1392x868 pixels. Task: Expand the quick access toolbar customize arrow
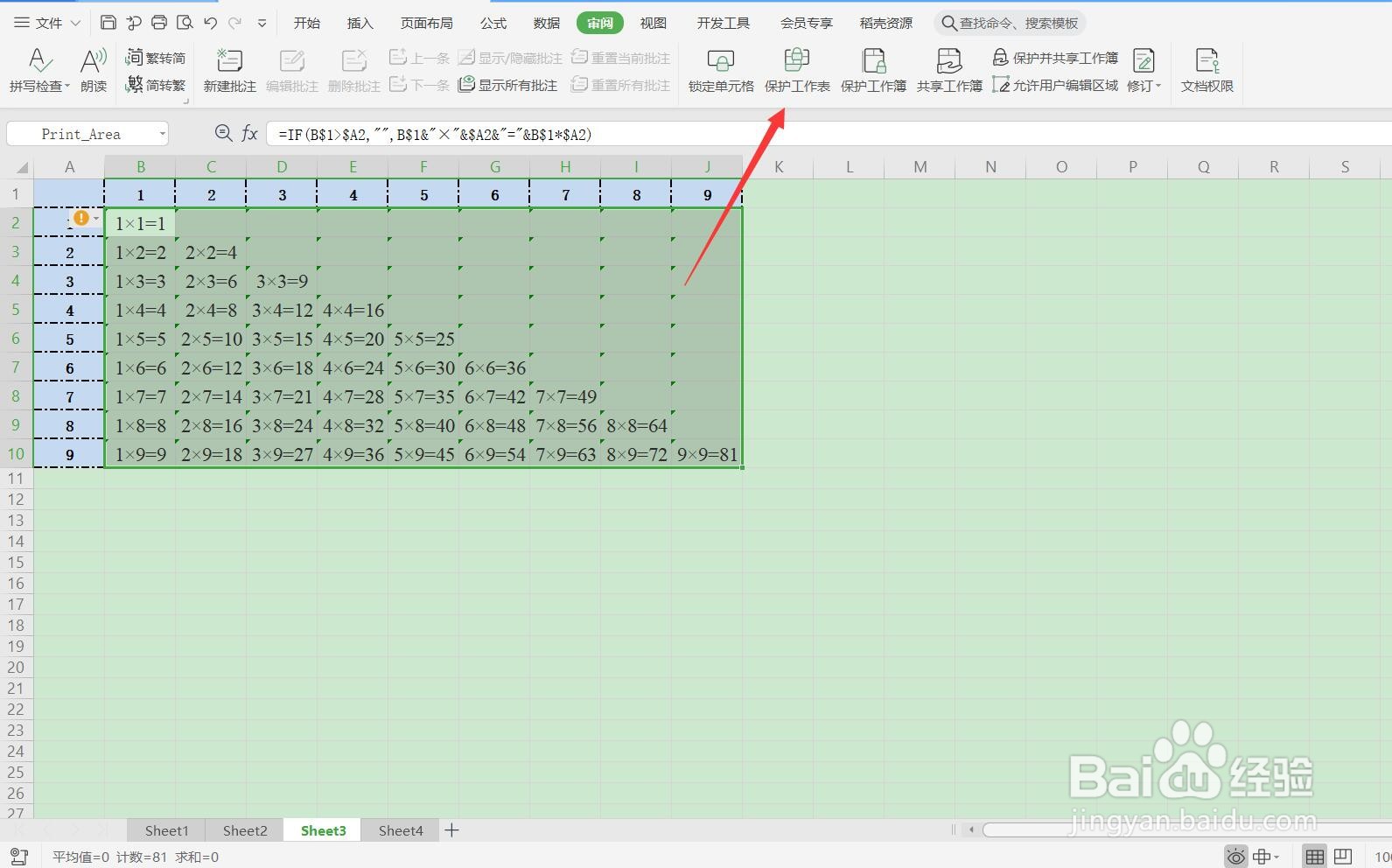click(x=262, y=24)
